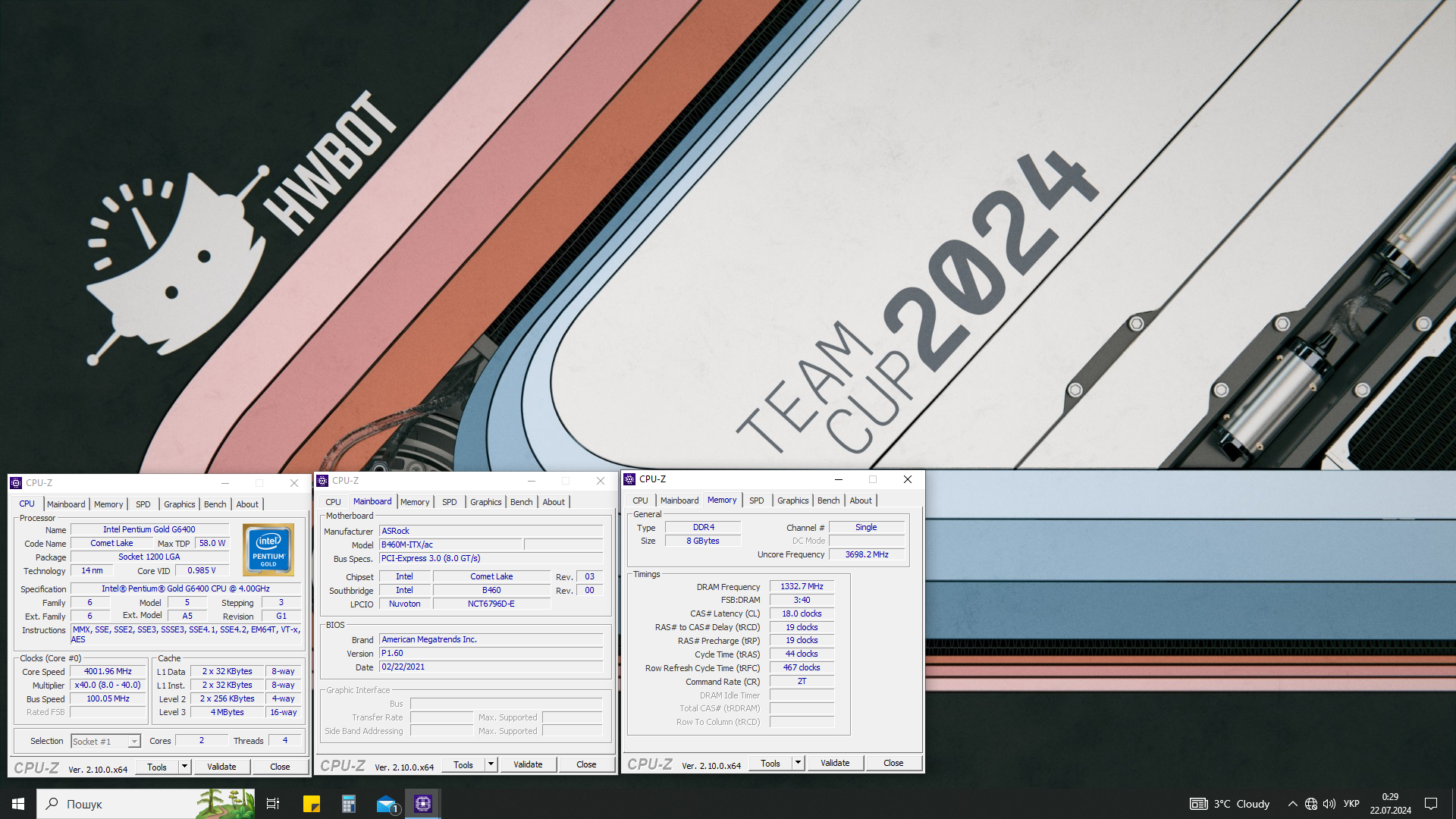
Task: Open the Memory tab in the Mainboard window
Action: [415, 502]
